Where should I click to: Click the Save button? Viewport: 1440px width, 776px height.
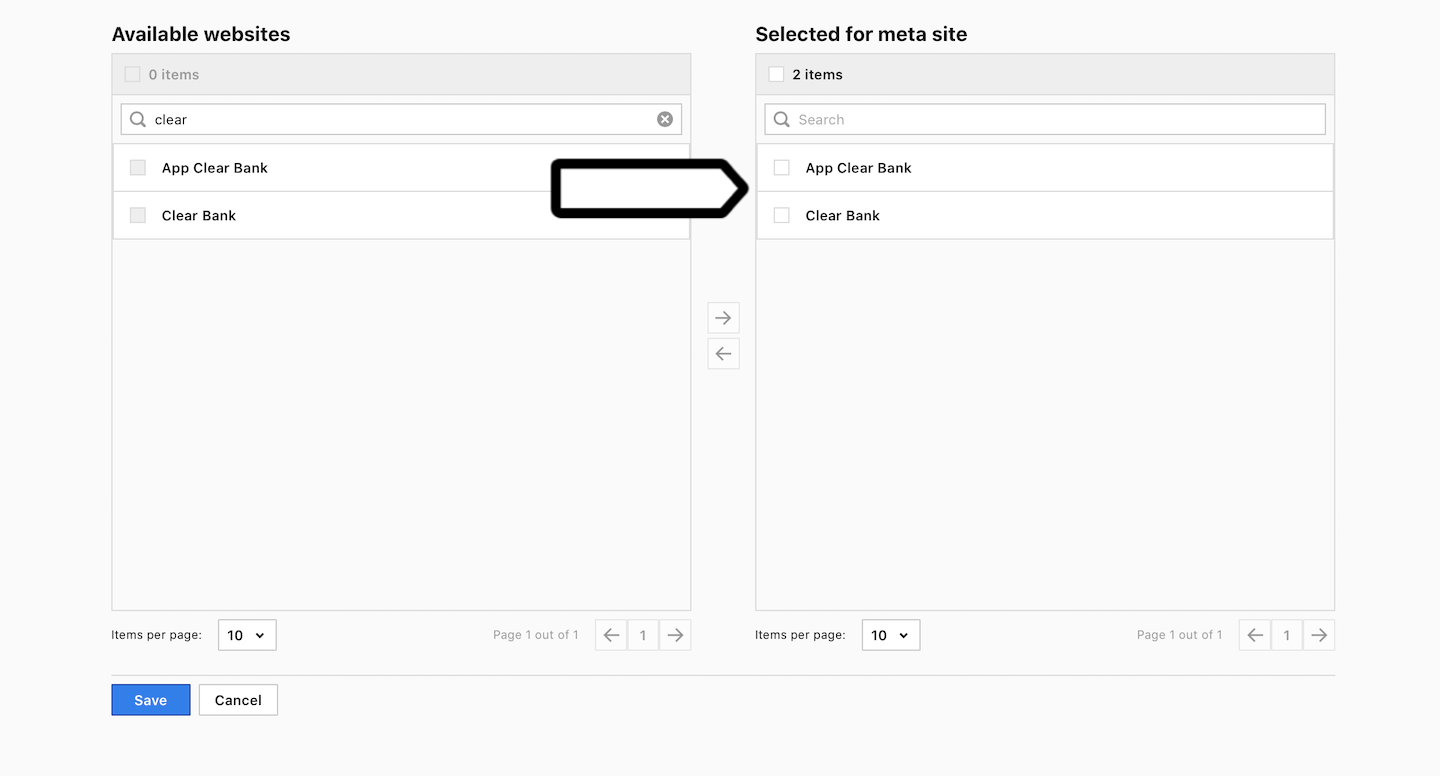(151, 700)
